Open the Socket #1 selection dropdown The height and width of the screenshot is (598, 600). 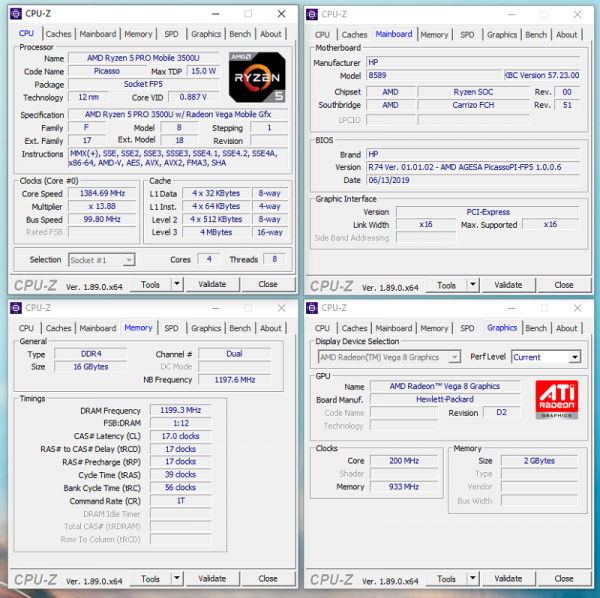tap(128, 260)
